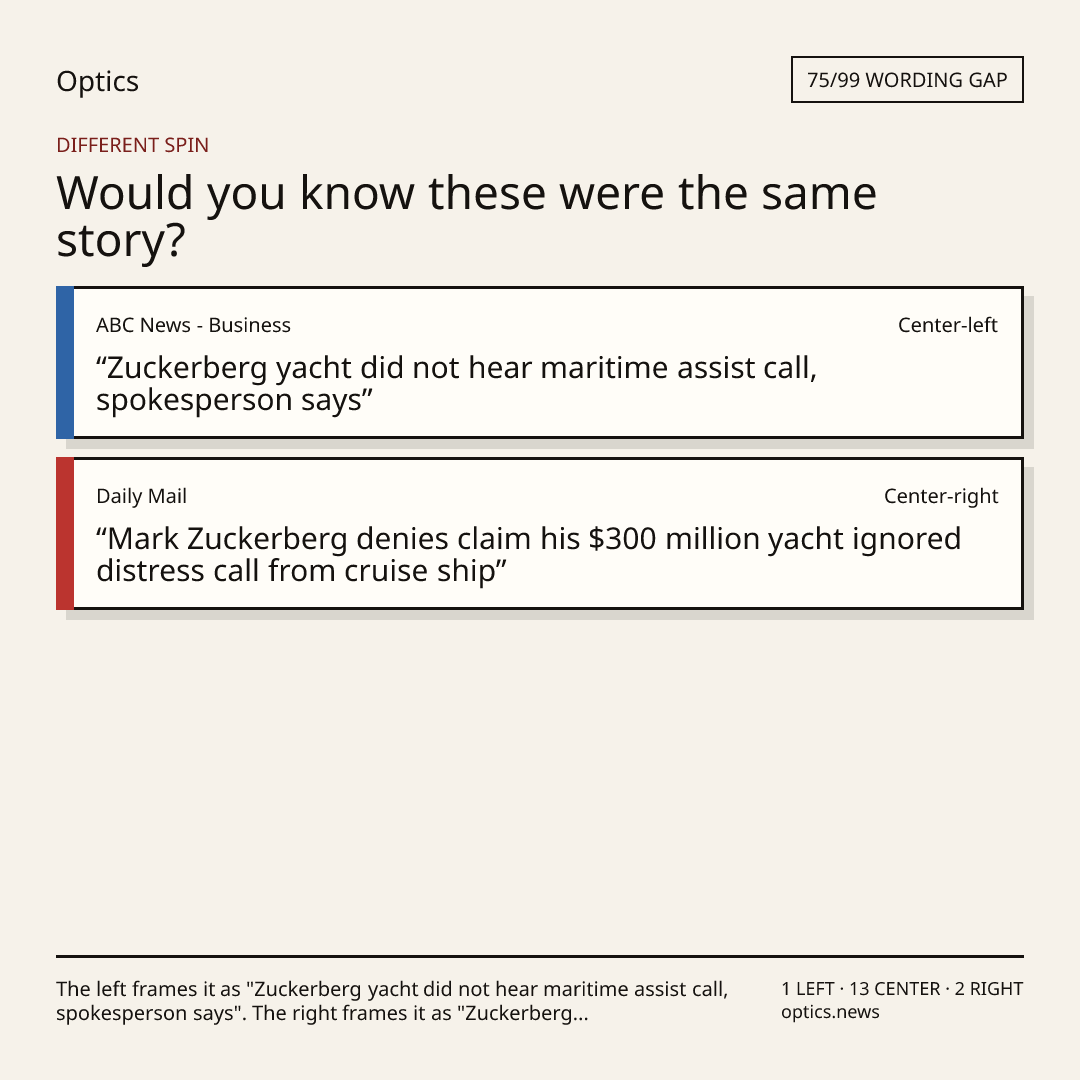Image resolution: width=1080 pixels, height=1080 pixels.
Task: Open the $300 million yacht headline
Action: (528, 554)
